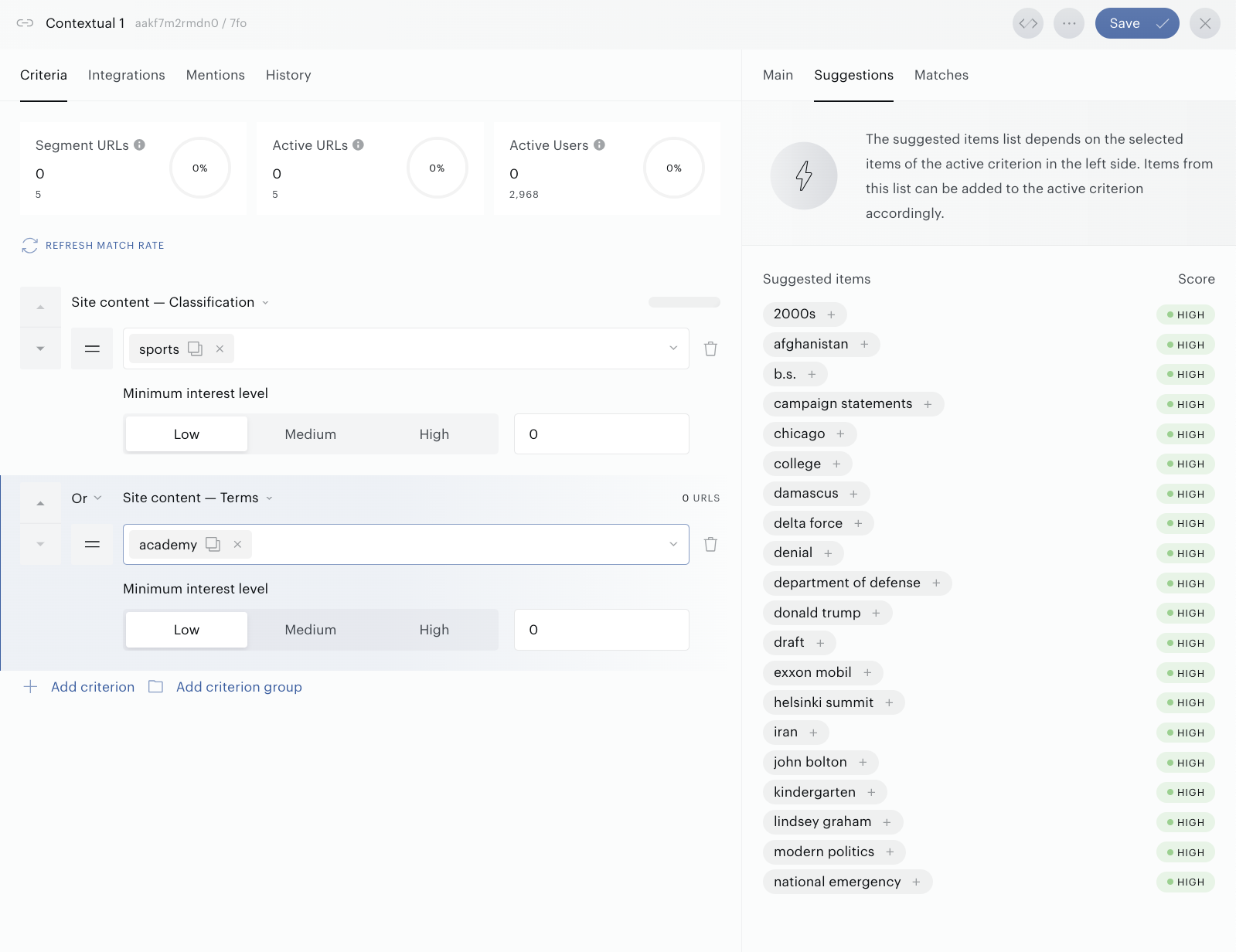Viewport: 1236px width, 952px height.
Task: Switch to the Integrations tab
Action: (127, 75)
